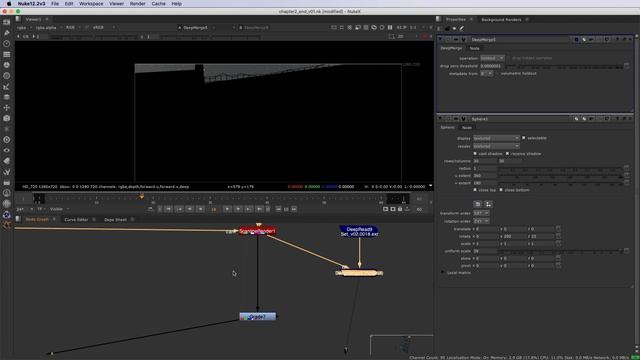The image size is (640, 360).
Task: Toggle volumetric holdout checkbox
Action: [497, 73]
